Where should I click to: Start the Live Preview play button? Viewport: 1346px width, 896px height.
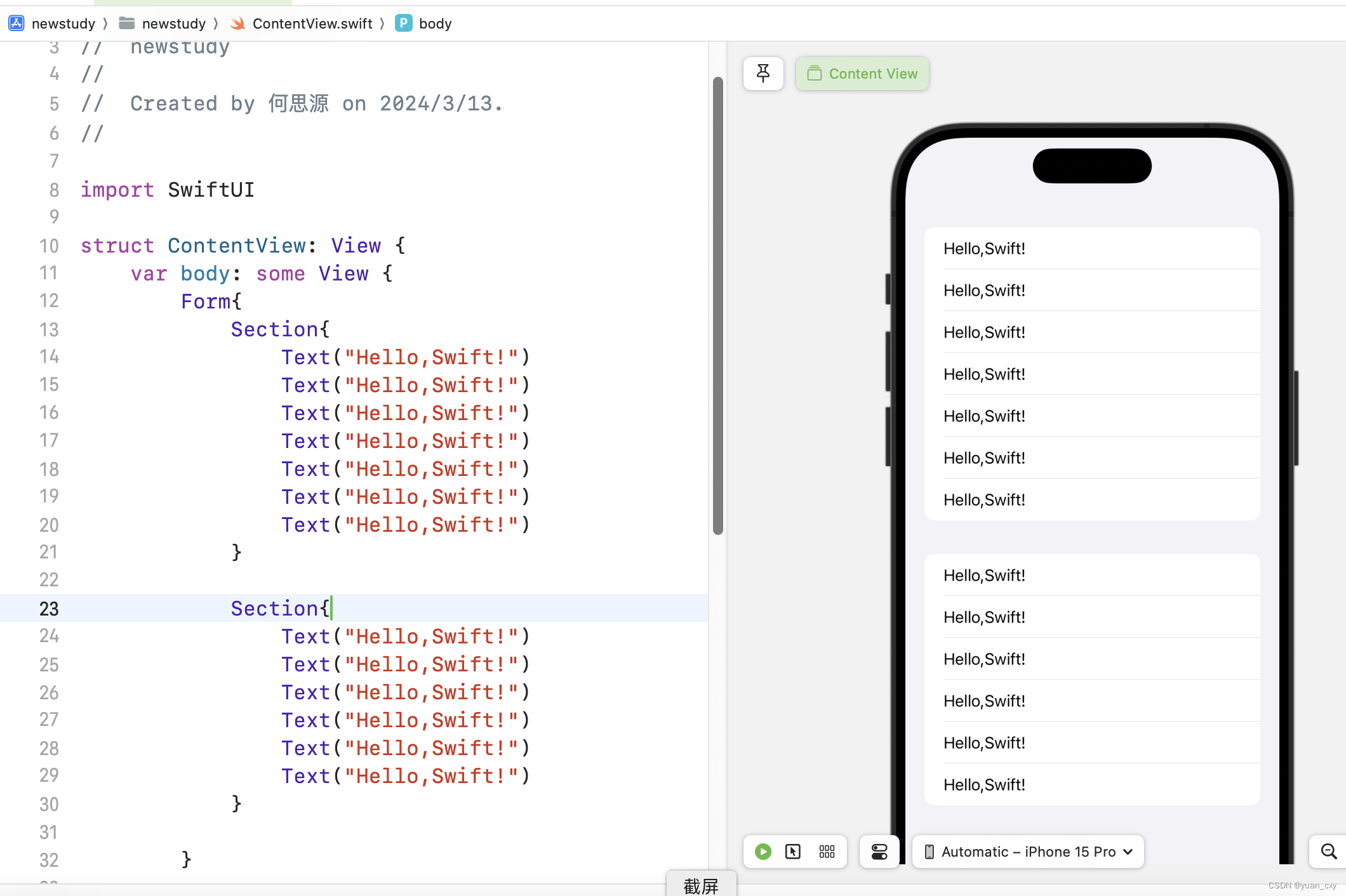[762, 852]
